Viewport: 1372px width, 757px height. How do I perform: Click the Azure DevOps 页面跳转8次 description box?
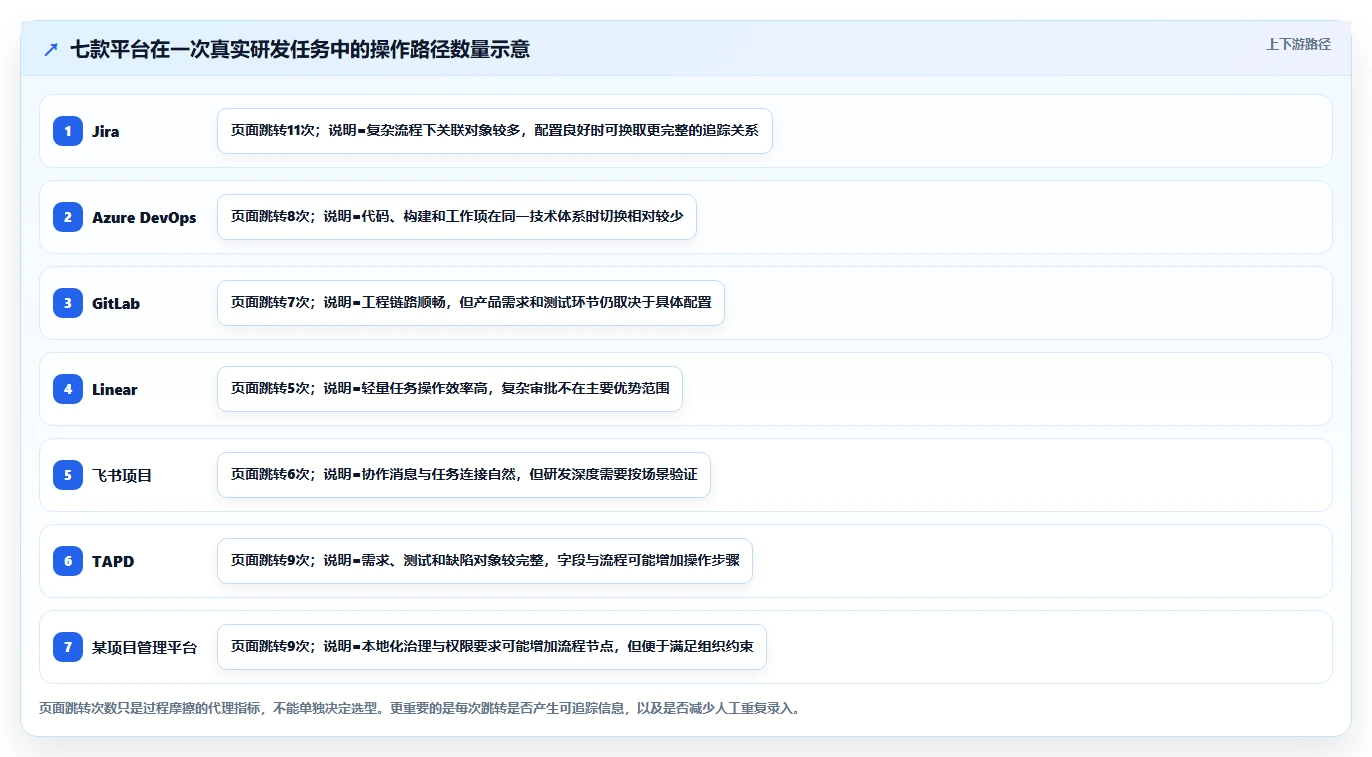[x=457, y=217]
